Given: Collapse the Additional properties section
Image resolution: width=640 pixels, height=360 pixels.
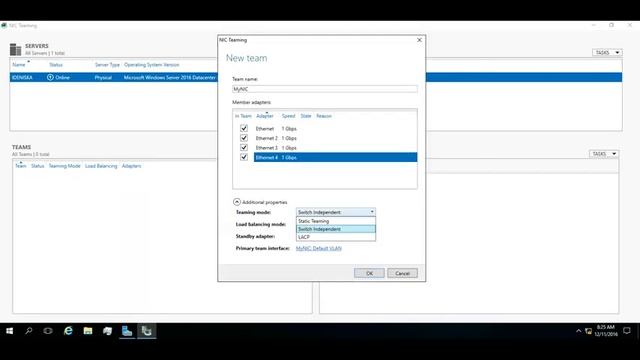Looking at the screenshot, I should (x=237, y=202).
